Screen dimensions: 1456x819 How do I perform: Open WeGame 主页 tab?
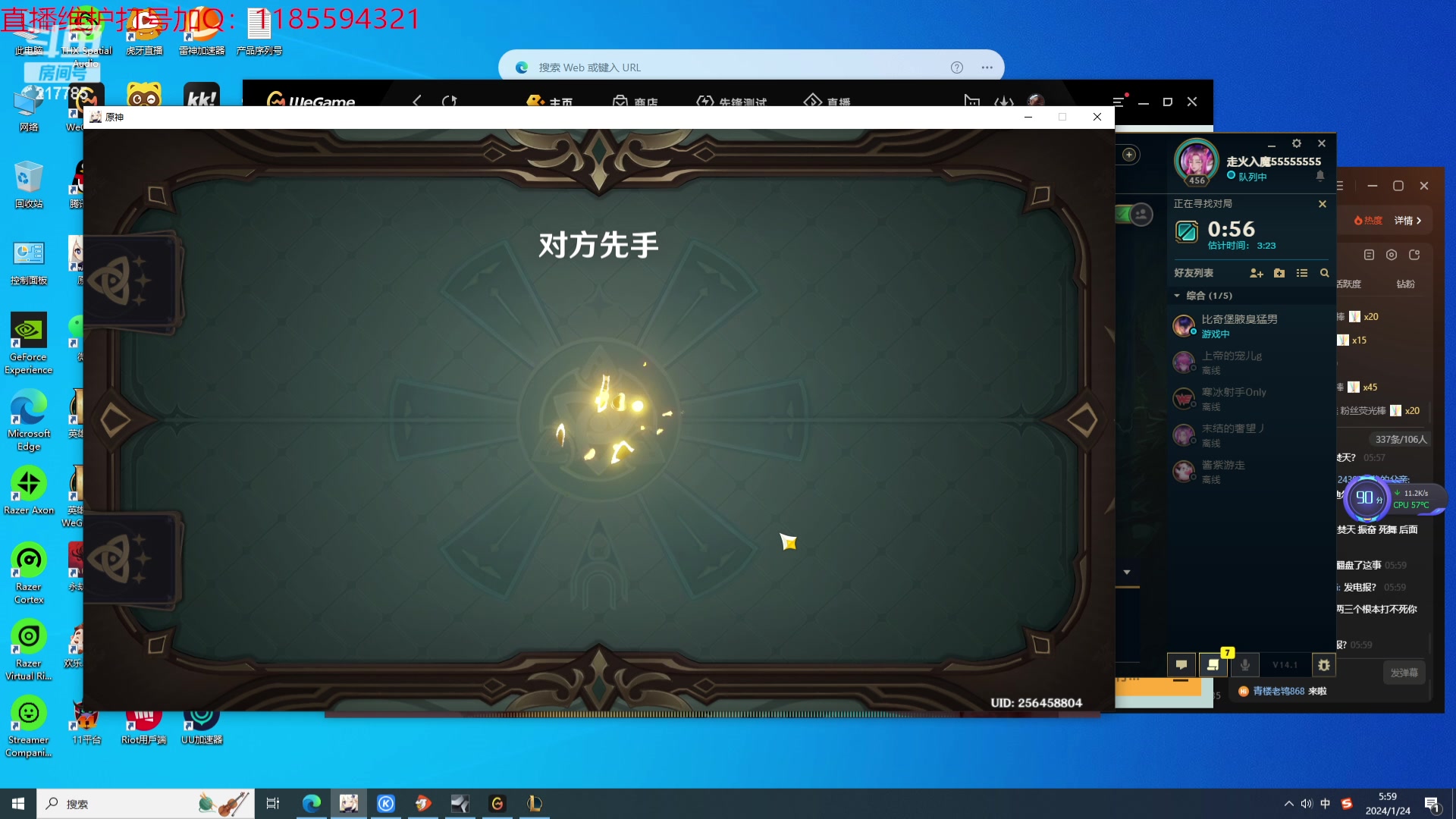pyautogui.click(x=550, y=101)
